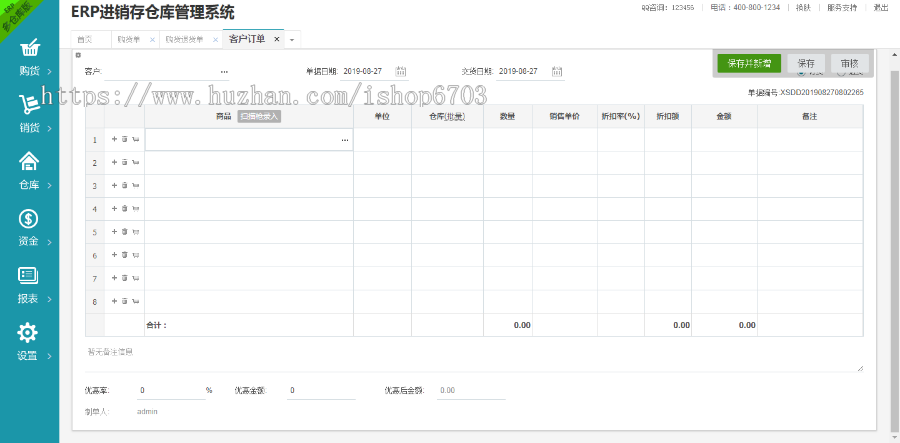900x443 pixels.
Task: Open the customer picker ellipsis beside 客户
Action: click(x=224, y=72)
